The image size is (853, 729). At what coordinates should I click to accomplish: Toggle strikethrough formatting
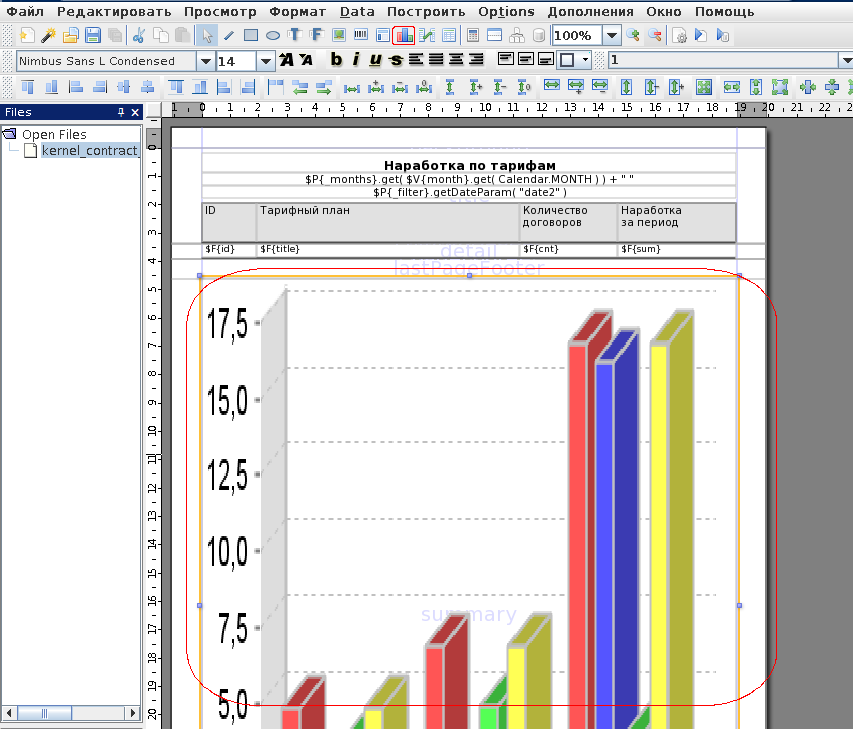(x=396, y=60)
